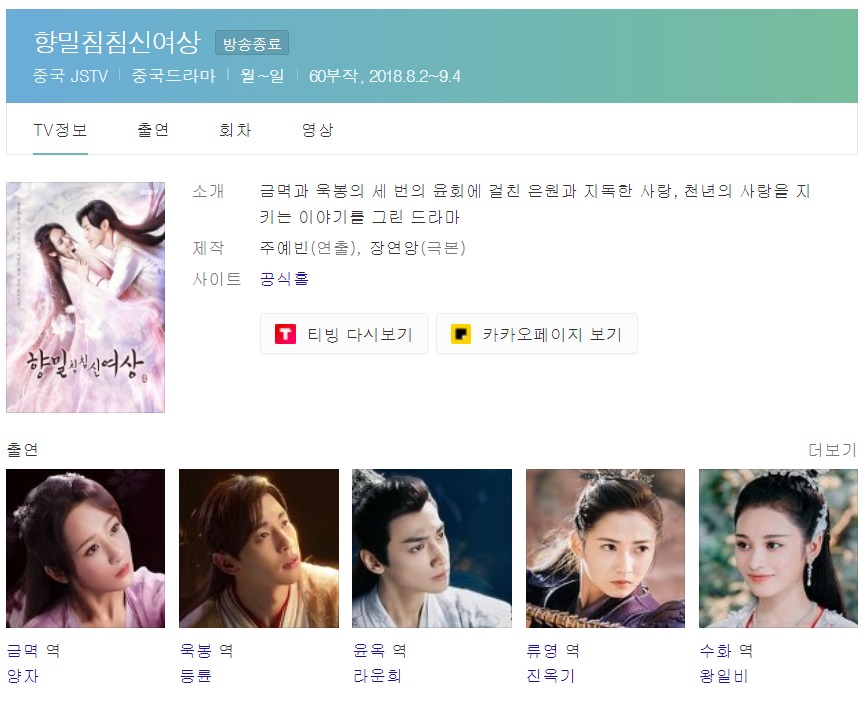The image size is (864, 710).
Task: Open the 출연 tab
Action: pos(153,130)
